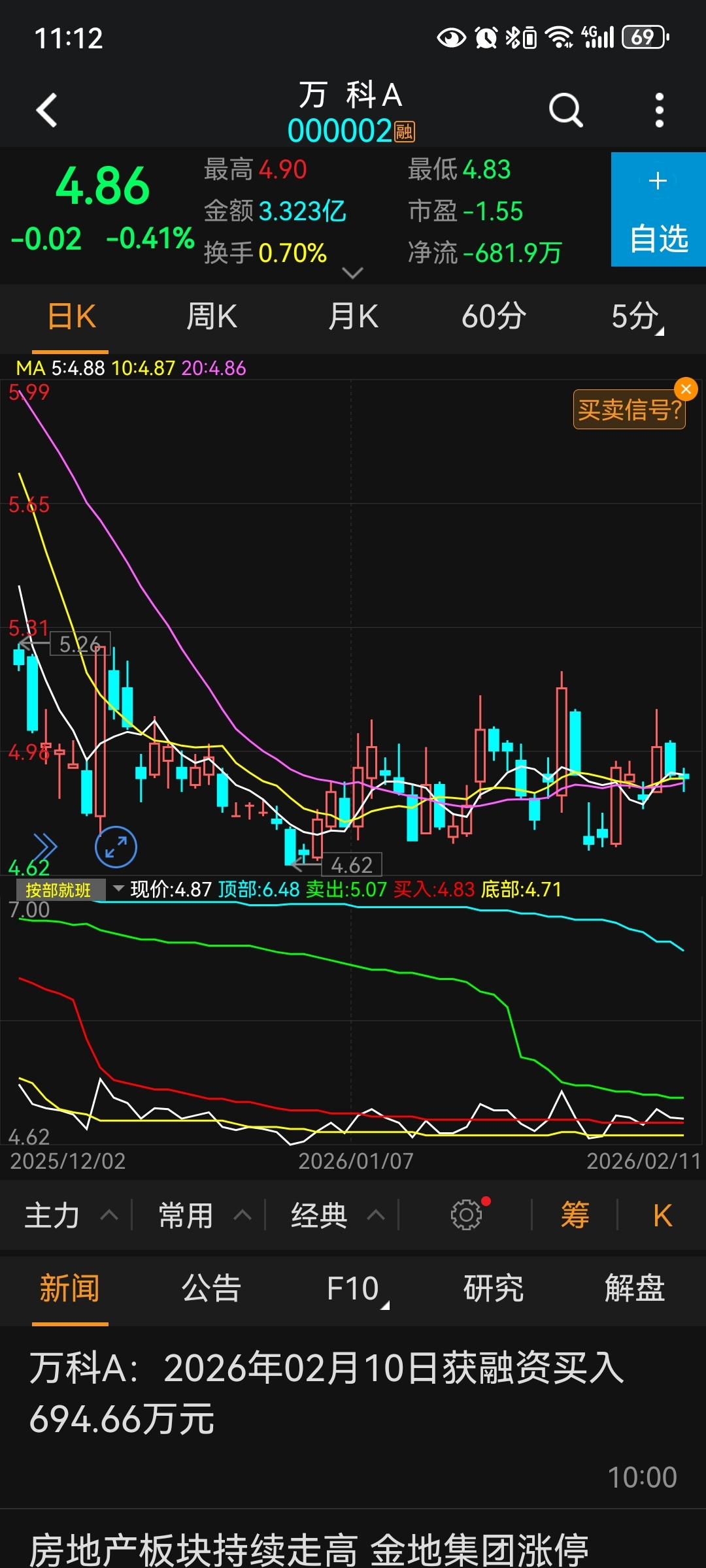This screenshot has width=706, height=1568.
Task: Tap battery indicator in status bar
Action: click(645, 37)
